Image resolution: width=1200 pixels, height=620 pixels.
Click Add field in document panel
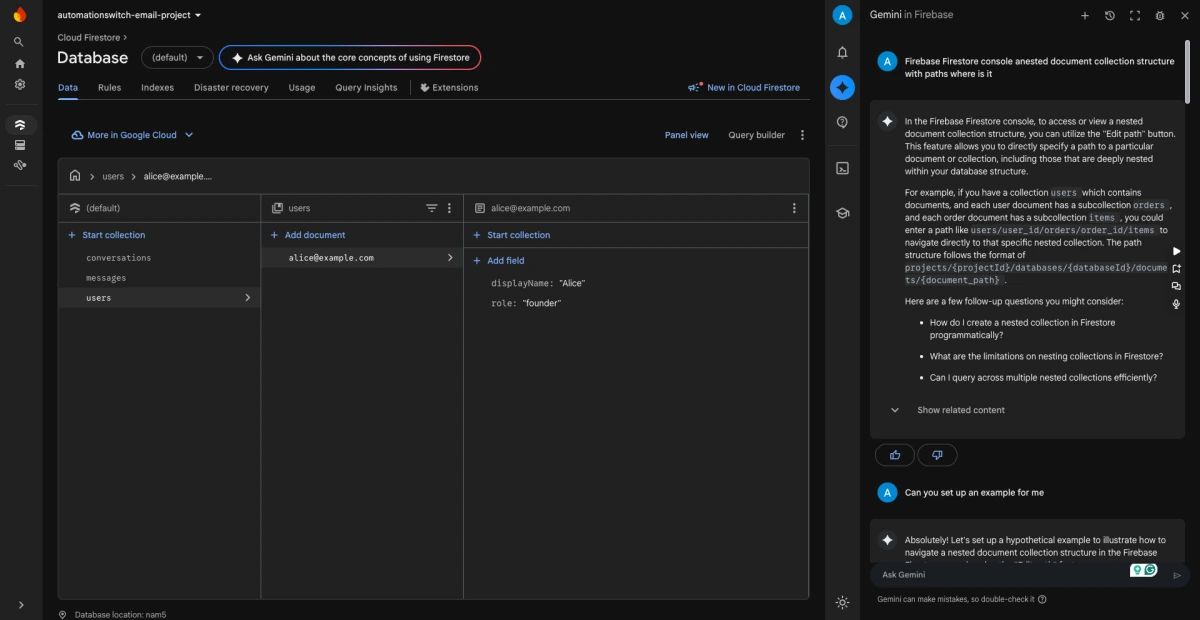(498, 261)
